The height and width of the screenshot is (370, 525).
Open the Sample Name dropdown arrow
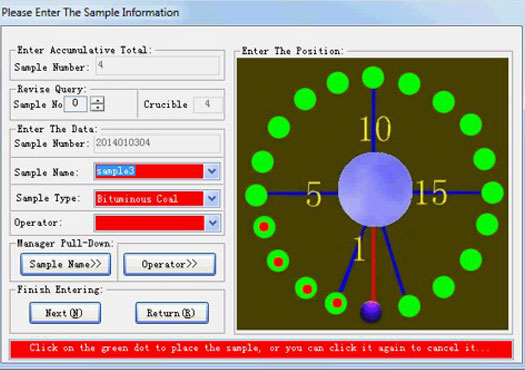coord(212,171)
